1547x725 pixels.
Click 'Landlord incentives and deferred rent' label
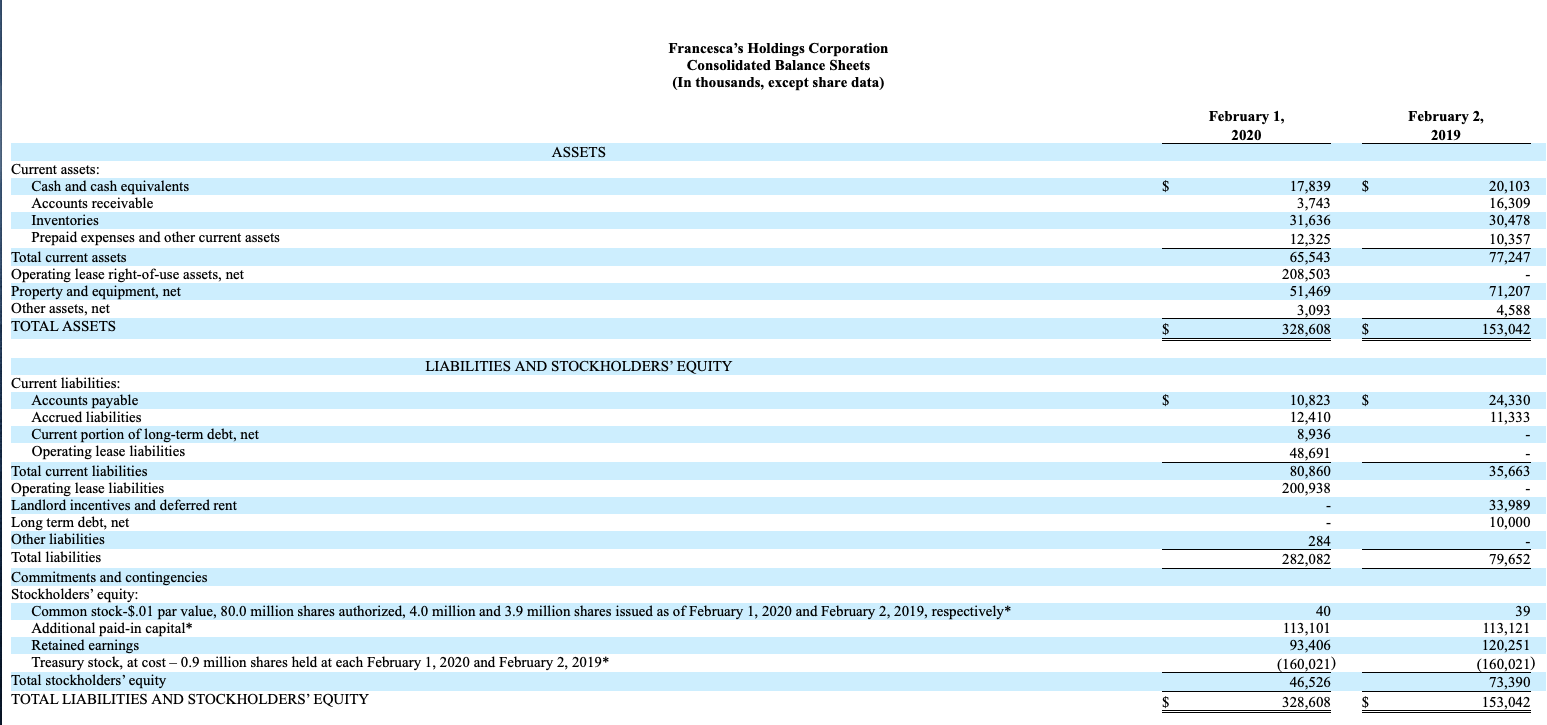[x=124, y=505]
